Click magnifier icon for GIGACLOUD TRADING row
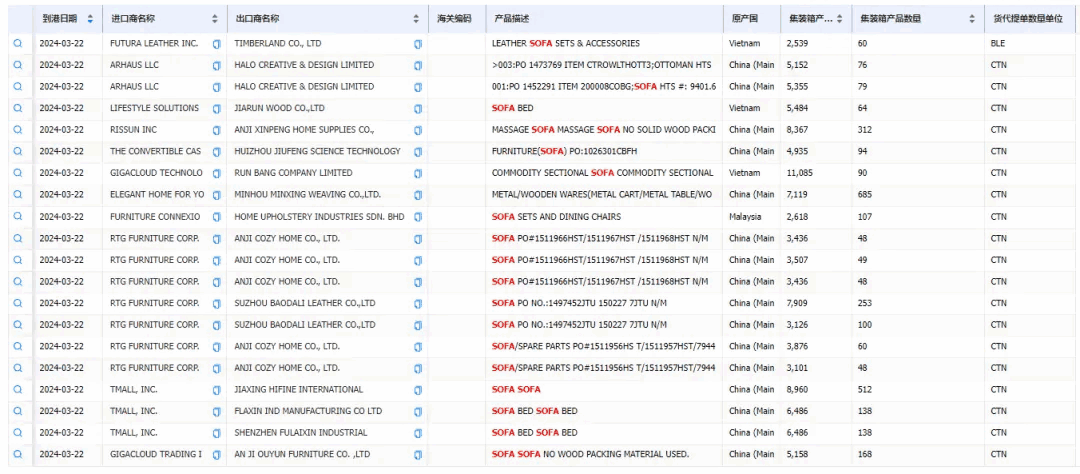The height and width of the screenshot is (474, 1080). point(17,455)
